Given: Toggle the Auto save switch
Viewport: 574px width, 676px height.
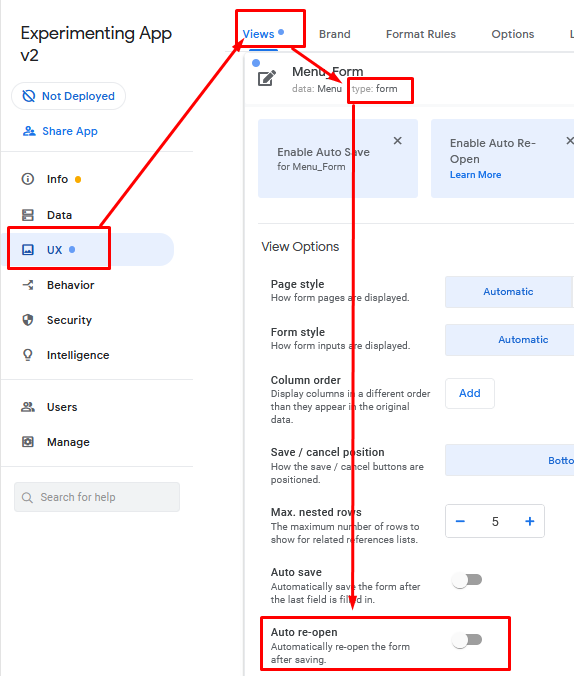Looking at the screenshot, I should [467, 580].
